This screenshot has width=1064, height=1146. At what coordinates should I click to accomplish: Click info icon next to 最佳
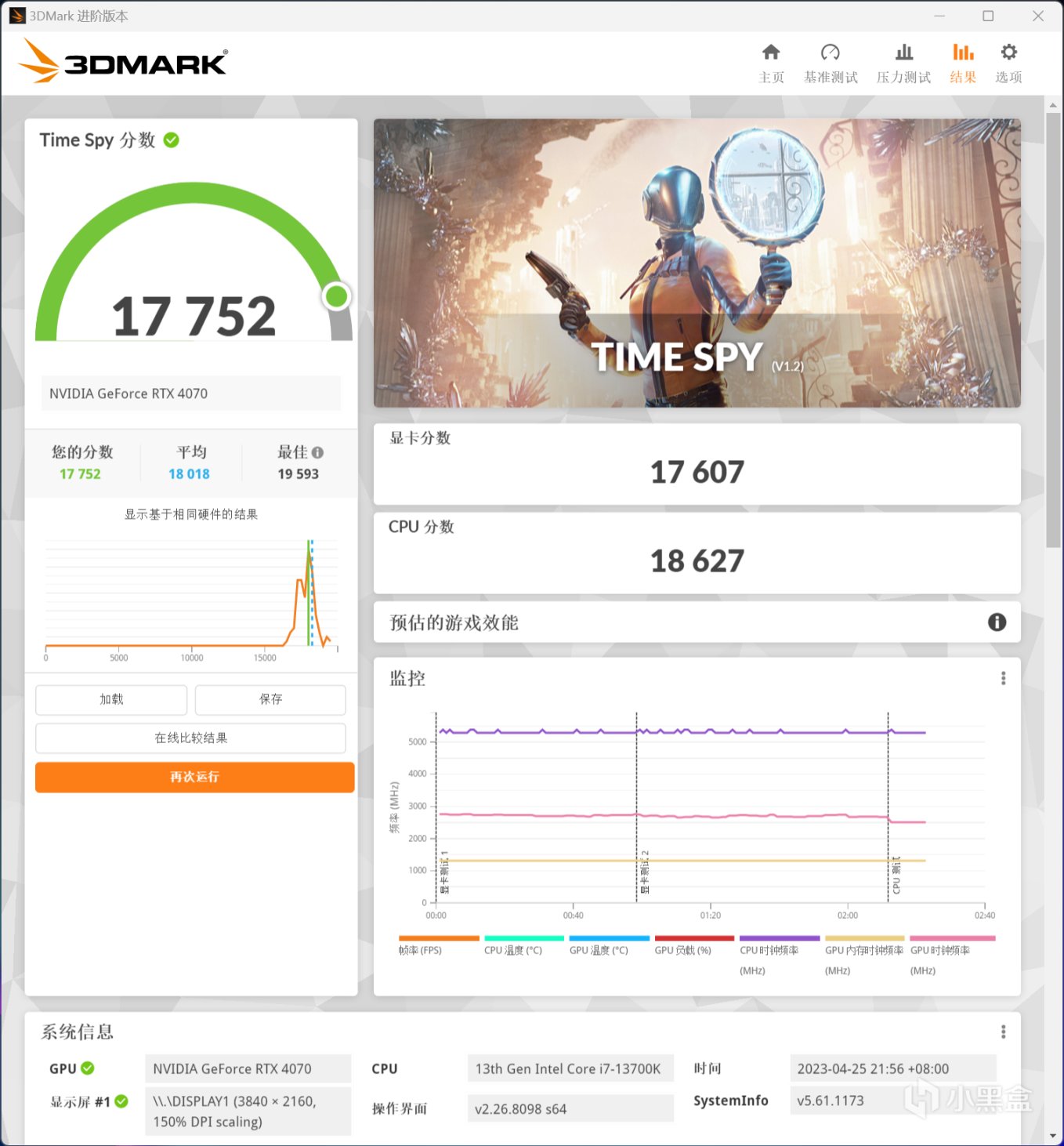click(317, 452)
